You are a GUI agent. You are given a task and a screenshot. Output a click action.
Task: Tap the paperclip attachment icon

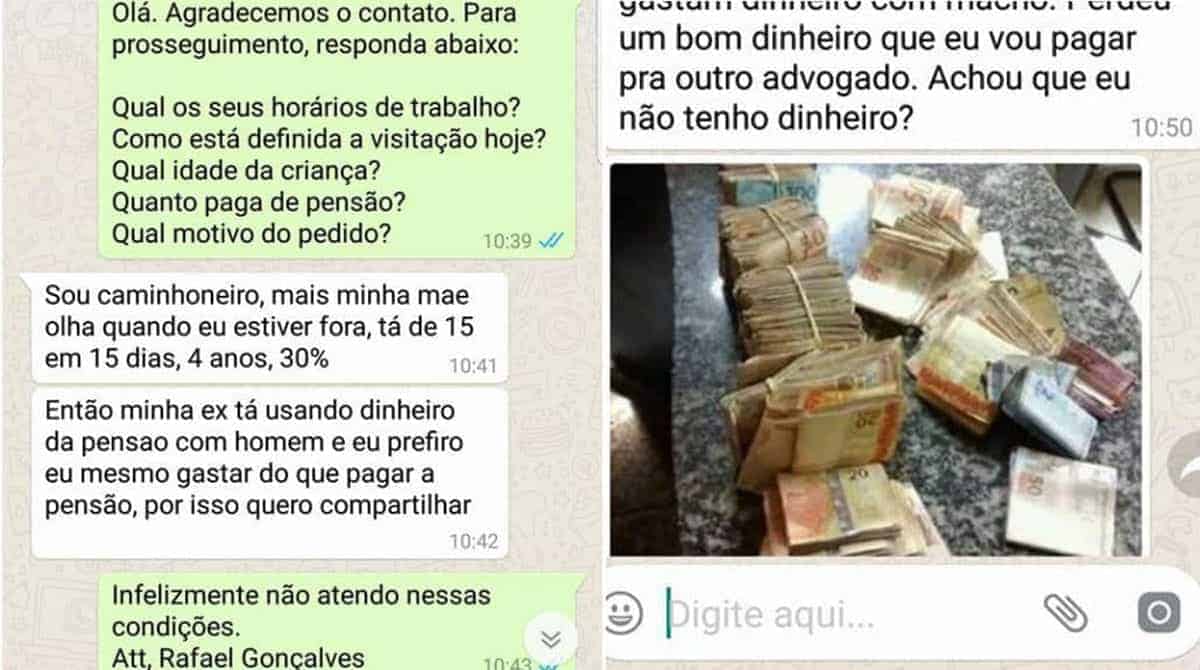click(1065, 612)
